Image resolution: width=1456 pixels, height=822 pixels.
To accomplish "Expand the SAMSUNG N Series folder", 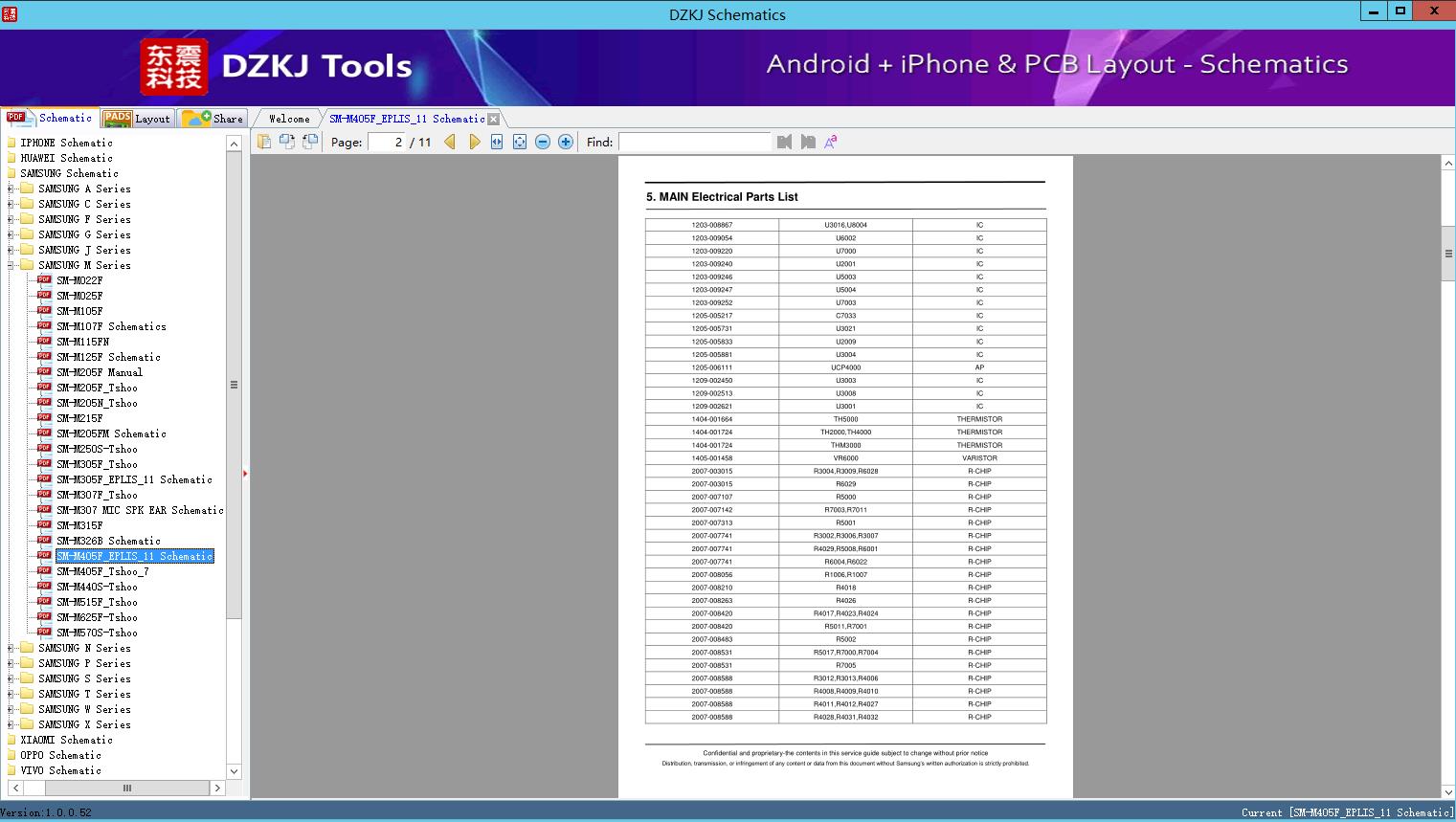I will (x=11, y=648).
